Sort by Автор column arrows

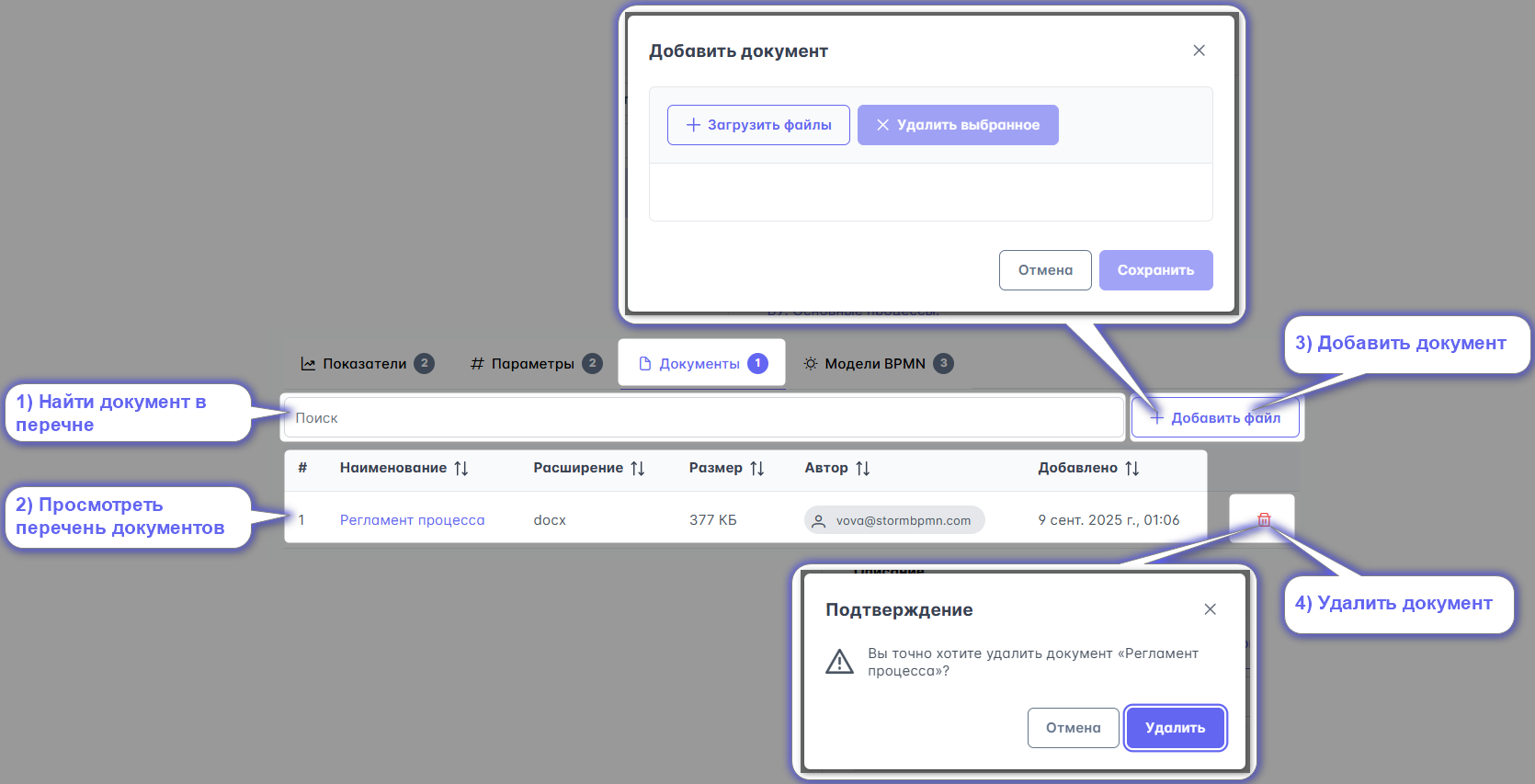pos(862,469)
